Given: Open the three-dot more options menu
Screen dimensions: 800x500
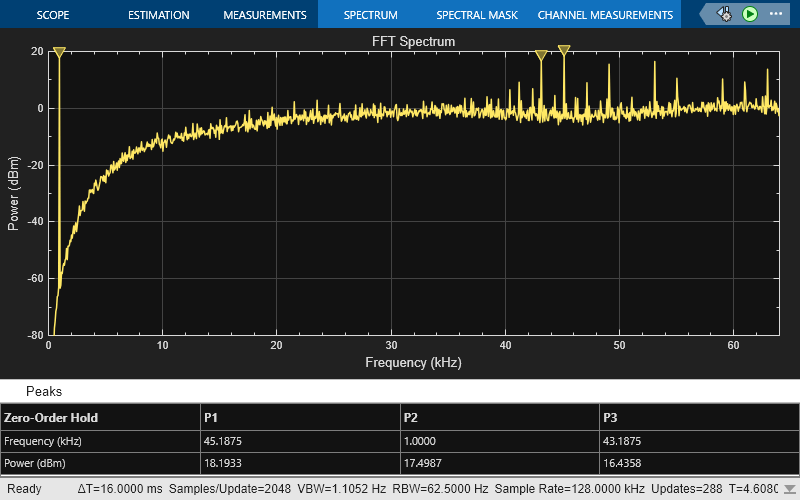Looking at the screenshot, I should coord(776,14).
